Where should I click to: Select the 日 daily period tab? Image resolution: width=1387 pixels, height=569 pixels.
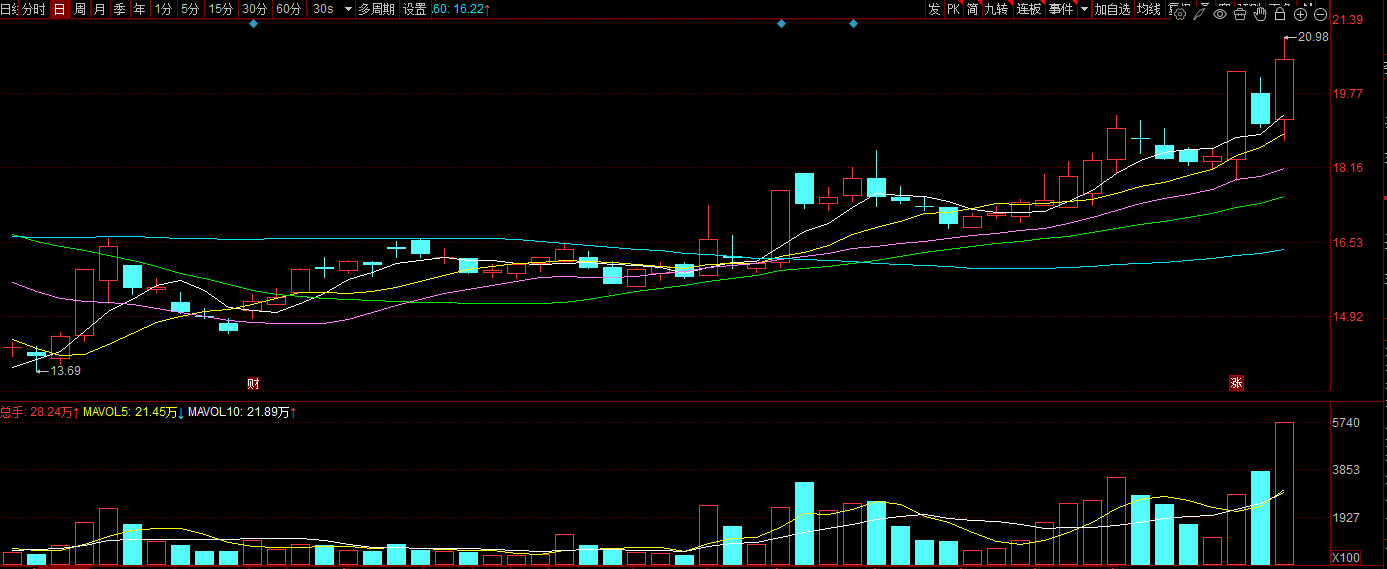58,9
